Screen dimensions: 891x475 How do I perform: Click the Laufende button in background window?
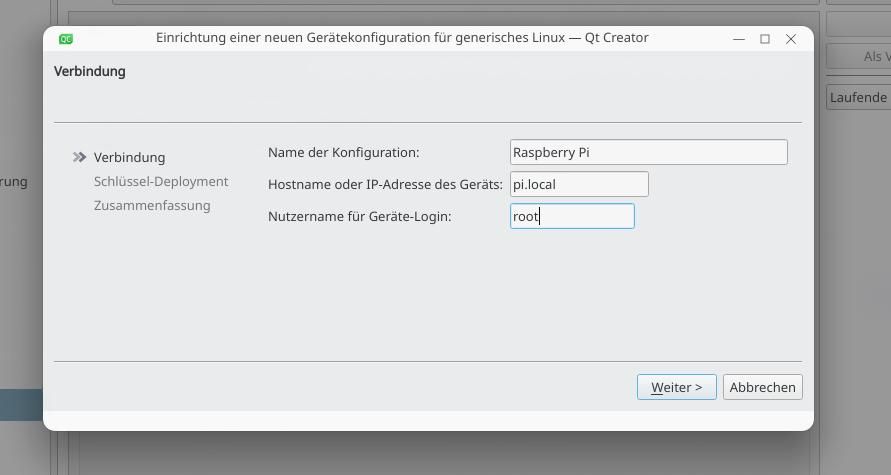pyautogui.click(x=858, y=97)
